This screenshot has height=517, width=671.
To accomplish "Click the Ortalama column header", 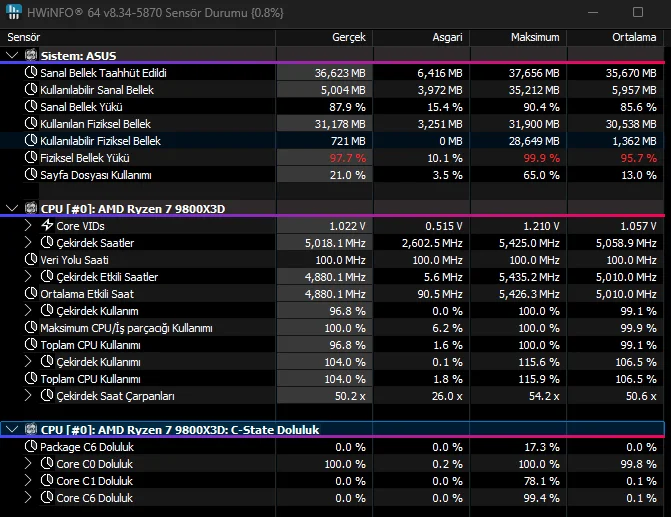I will (635, 37).
